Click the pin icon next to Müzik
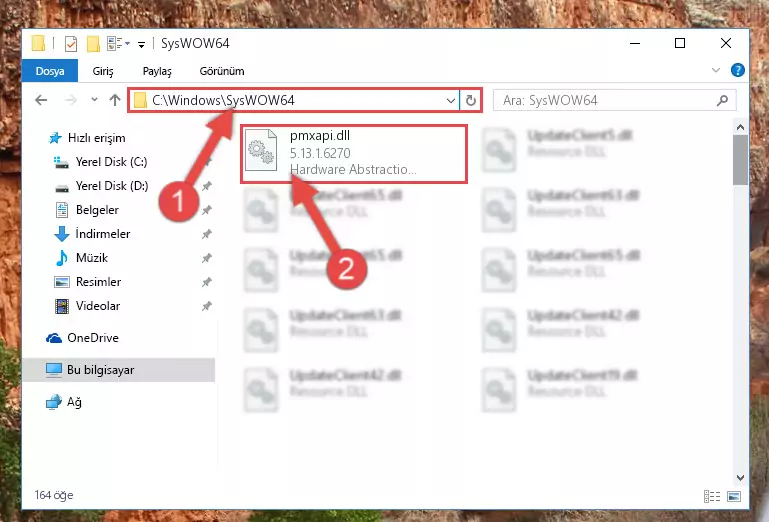Viewport: 769px width, 522px height. [207, 258]
